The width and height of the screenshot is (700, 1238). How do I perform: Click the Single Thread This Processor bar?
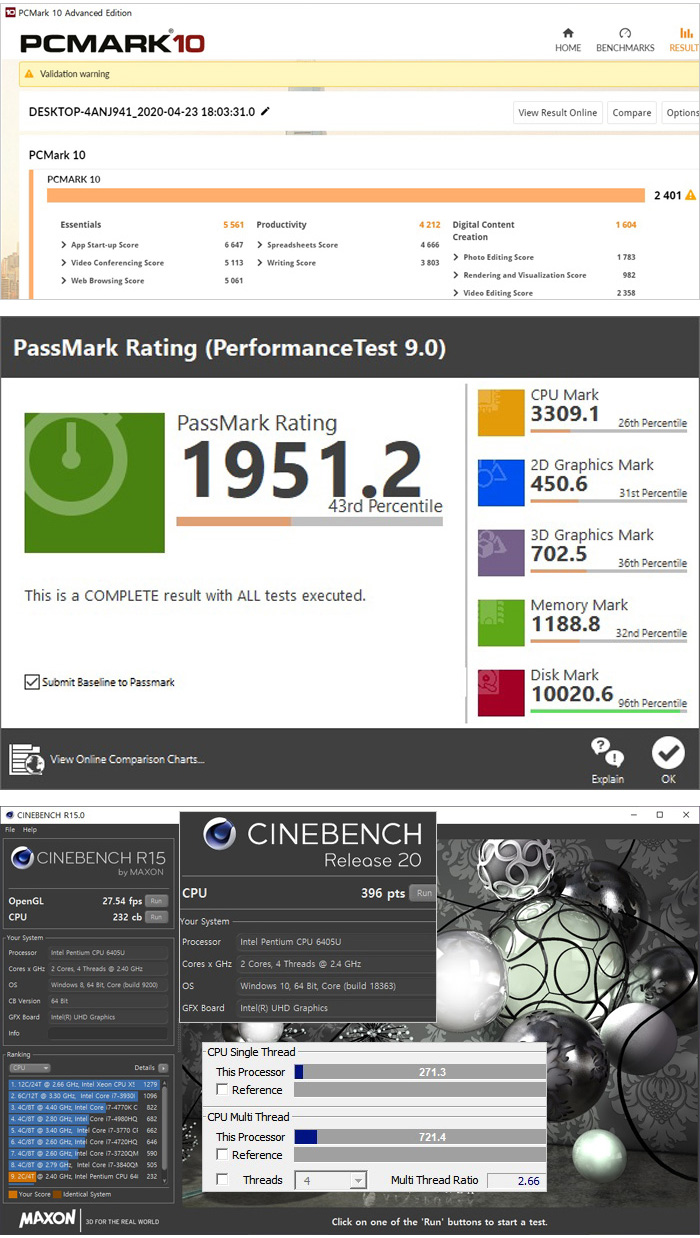pyautogui.click(x=420, y=1071)
